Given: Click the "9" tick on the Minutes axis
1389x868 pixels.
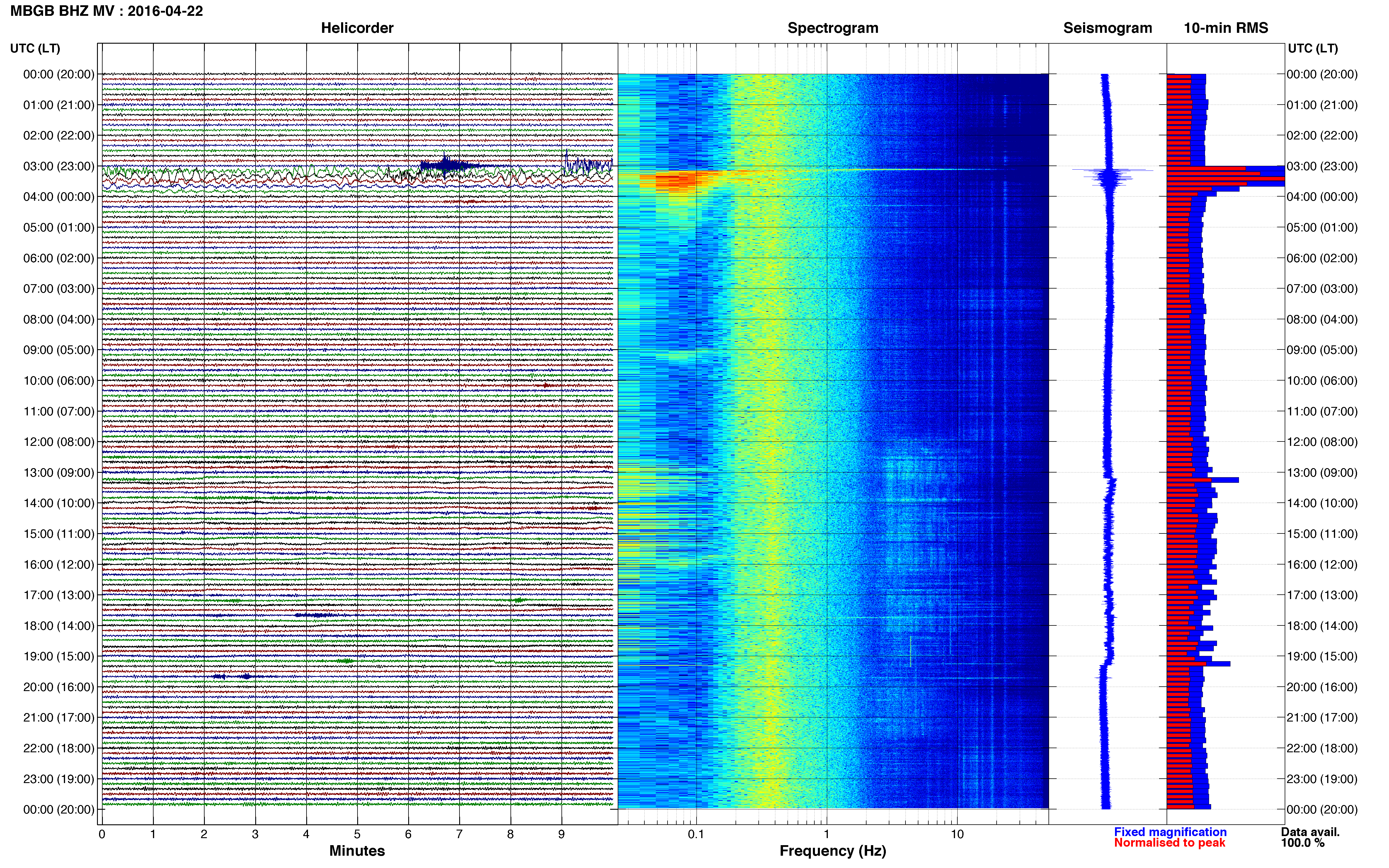Looking at the screenshot, I should point(561,834).
